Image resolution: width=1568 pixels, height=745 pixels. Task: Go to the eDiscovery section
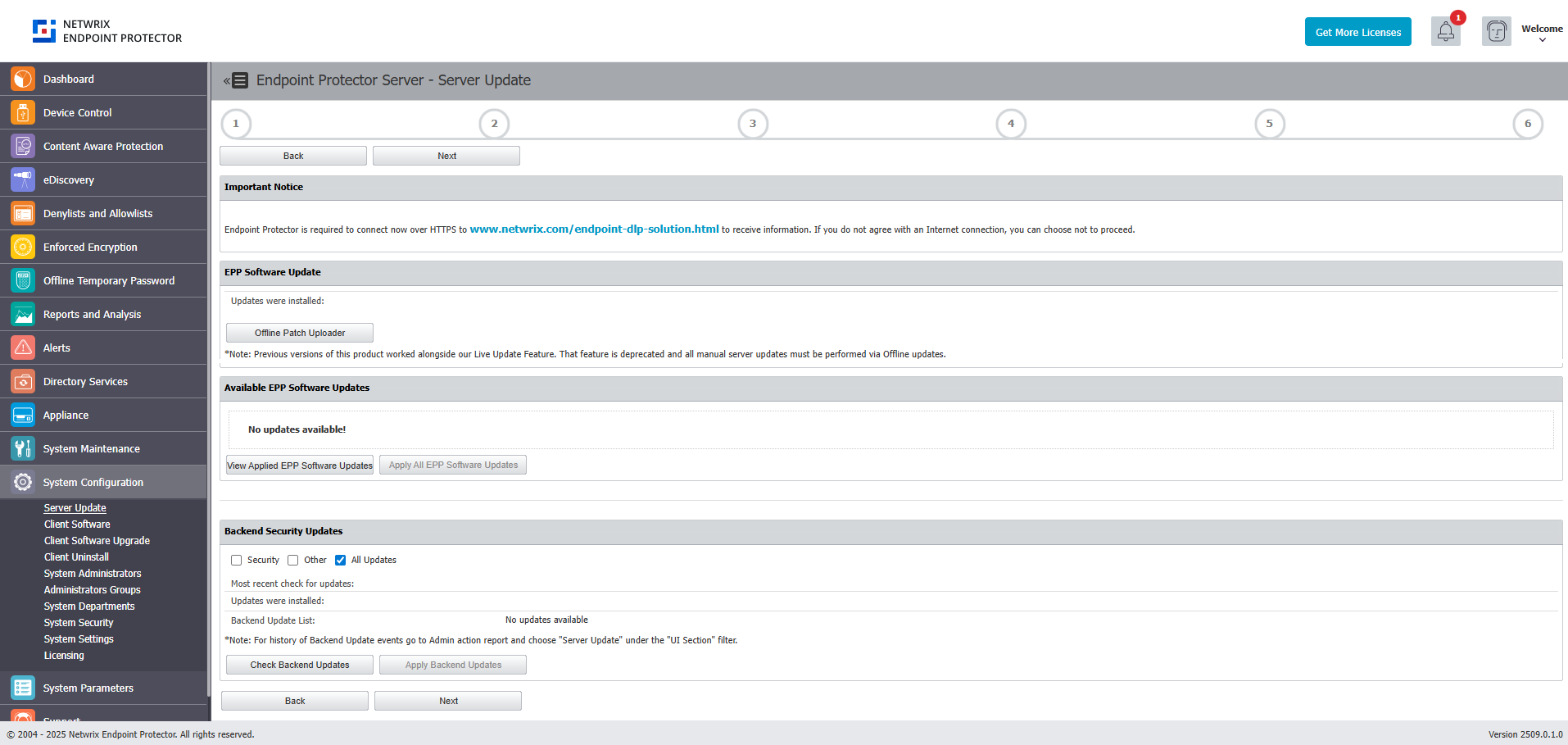[x=69, y=179]
